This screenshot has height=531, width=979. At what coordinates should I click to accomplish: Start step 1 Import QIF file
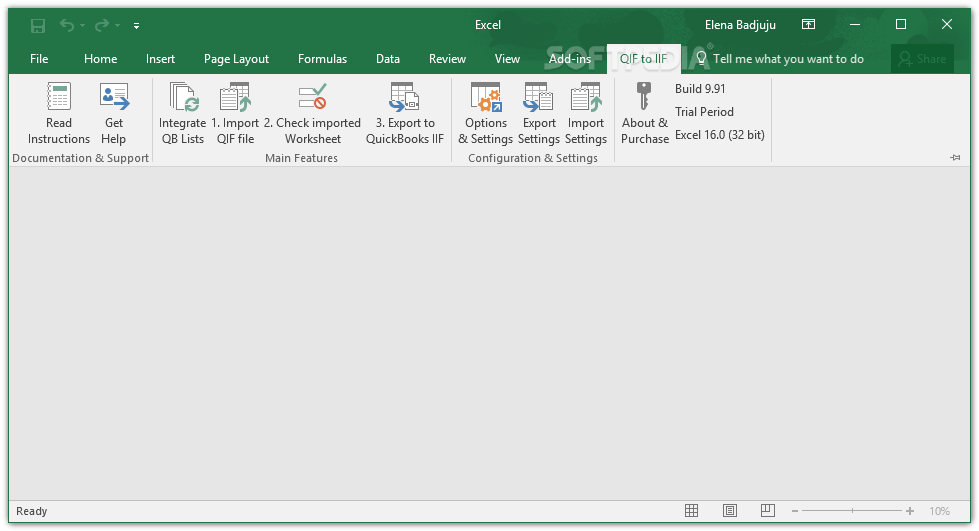click(x=235, y=114)
